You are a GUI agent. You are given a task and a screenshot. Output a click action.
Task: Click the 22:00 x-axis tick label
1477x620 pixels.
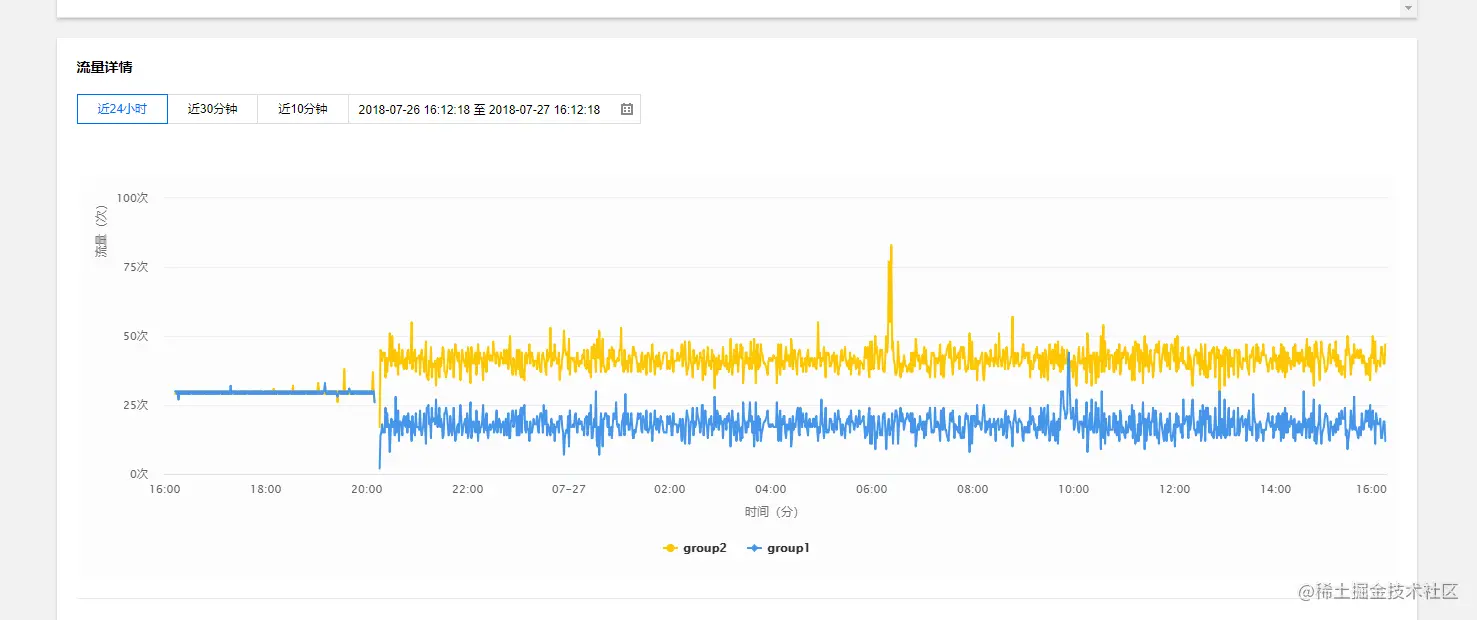click(x=467, y=489)
